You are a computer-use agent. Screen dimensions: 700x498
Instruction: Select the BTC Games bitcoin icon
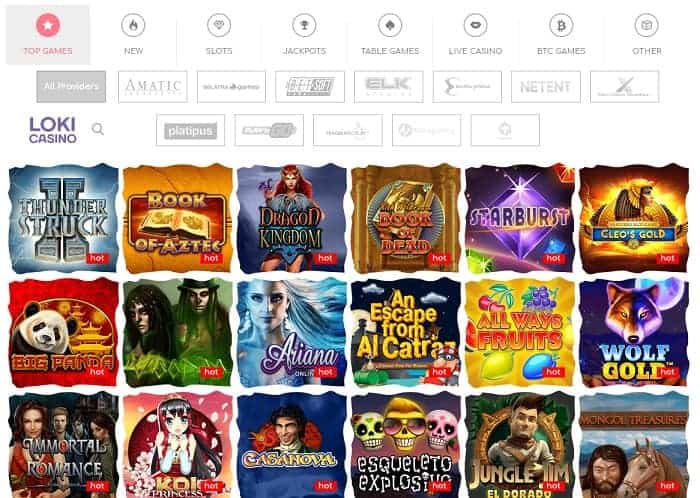tap(561, 25)
